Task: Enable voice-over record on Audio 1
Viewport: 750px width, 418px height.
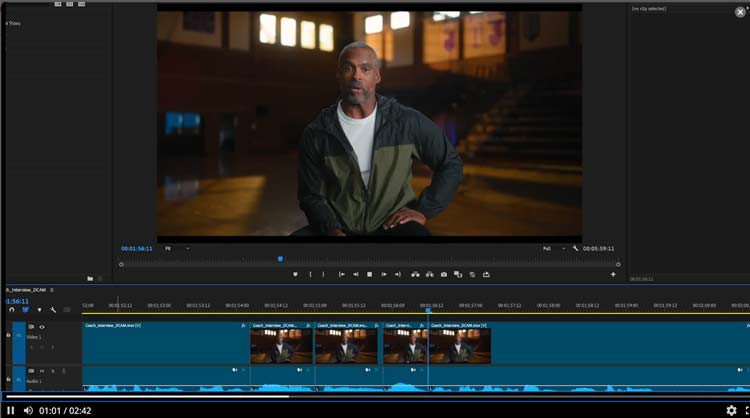Action: click(64, 371)
